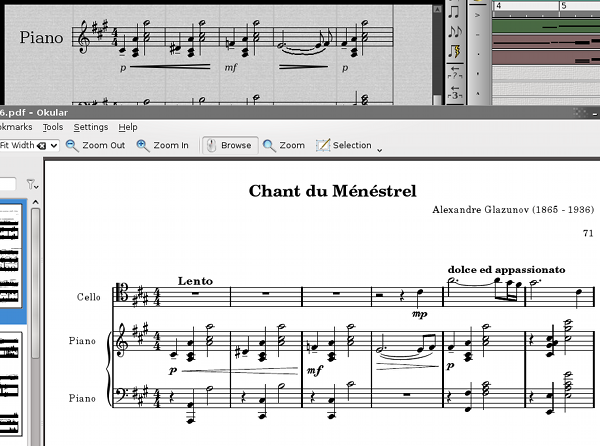Click the green track segment in sequencer
Image resolution: width=600 pixels, height=446 pixels.
(546, 26)
